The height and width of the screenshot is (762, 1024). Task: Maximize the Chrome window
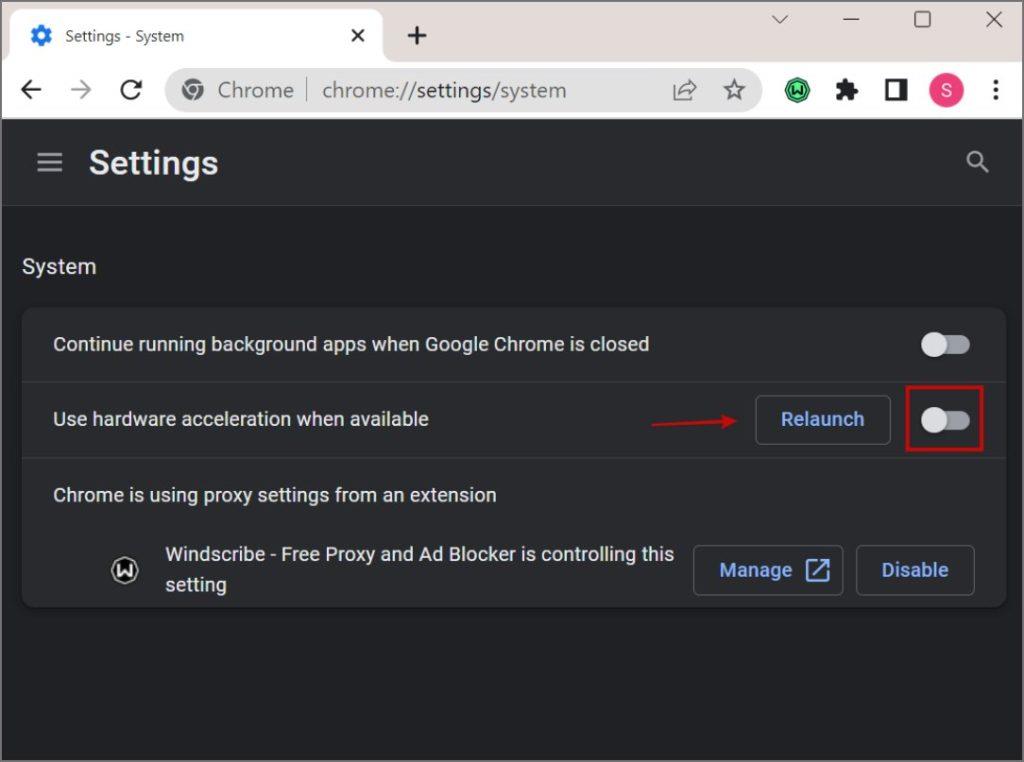pos(922,20)
